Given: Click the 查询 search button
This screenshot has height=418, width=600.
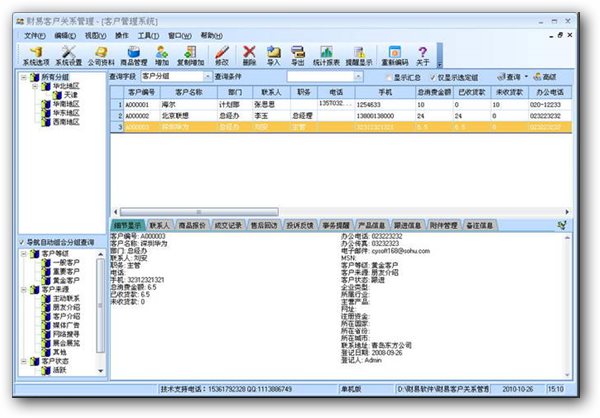Looking at the screenshot, I should click(x=509, y=77).
